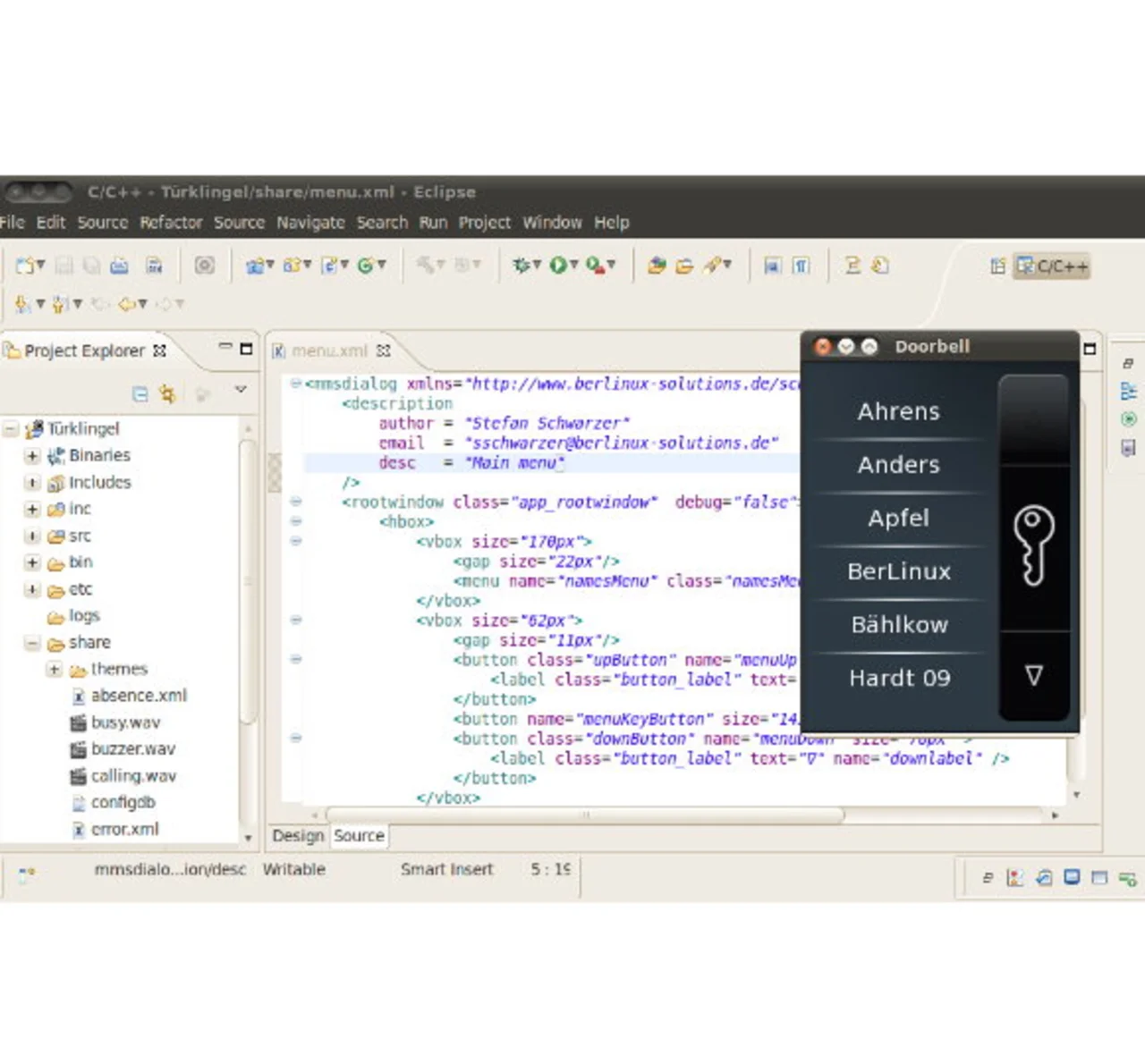This screenshot has width=1145, height=1064.
Task: Select BerLinux in the Doorbell list
Action: 899,571
